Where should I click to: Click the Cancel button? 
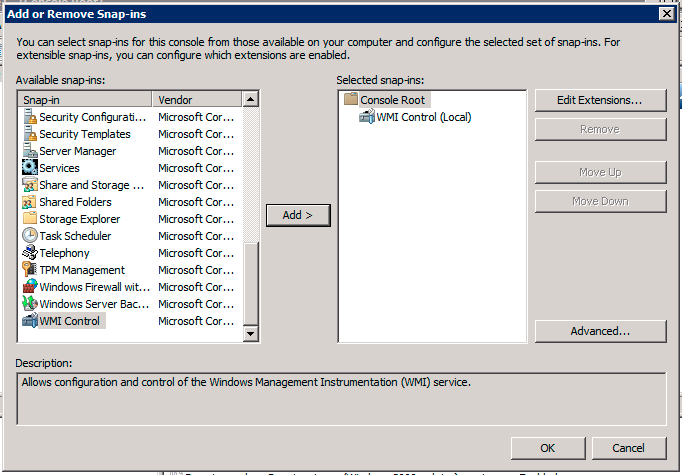[629, 448]
